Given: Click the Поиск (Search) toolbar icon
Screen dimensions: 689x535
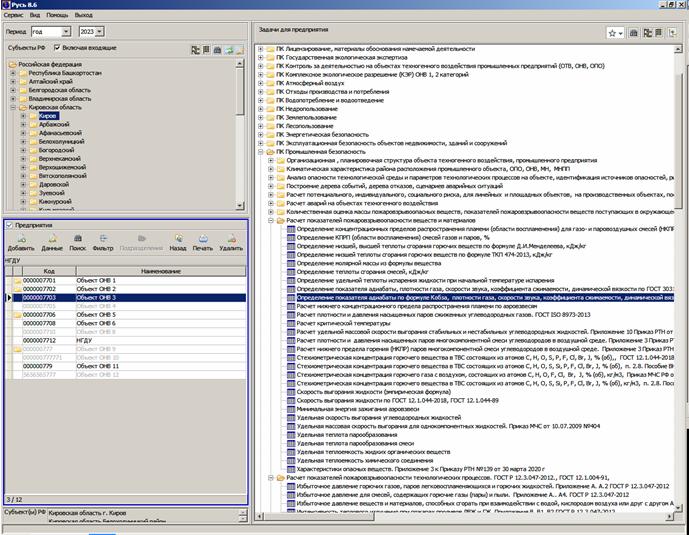Looking at the screenshot, I should pyautogui.click(x=77, y=241).
